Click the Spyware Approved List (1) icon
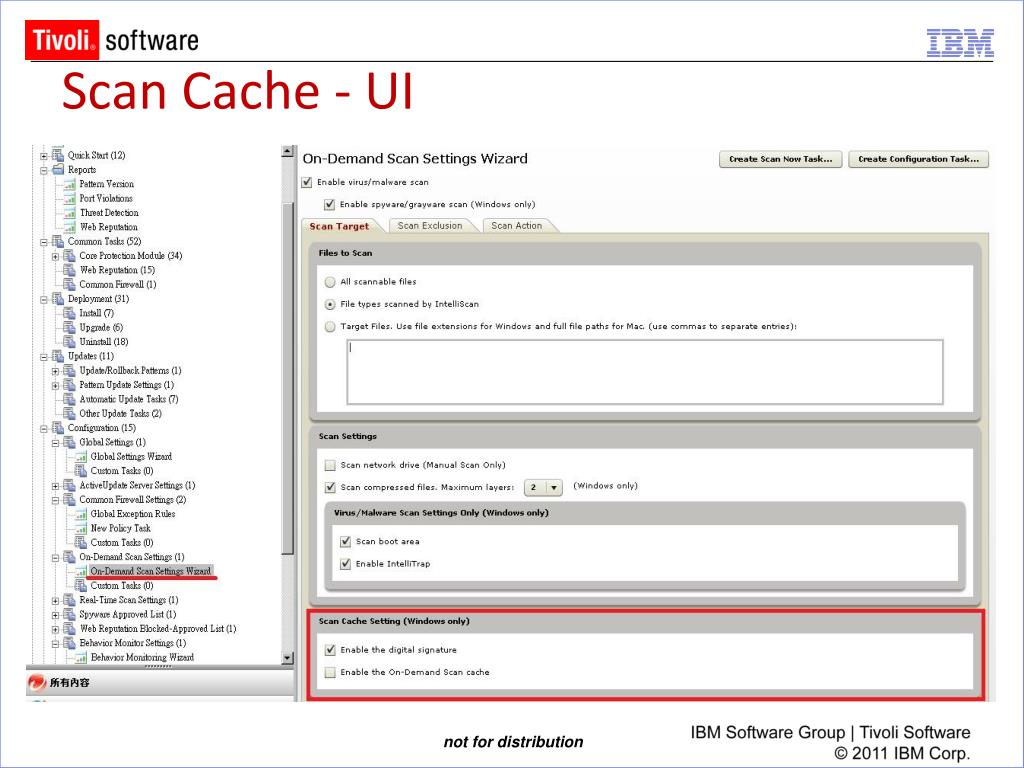This screenshot has width=1024, height=768. (69, 615)
